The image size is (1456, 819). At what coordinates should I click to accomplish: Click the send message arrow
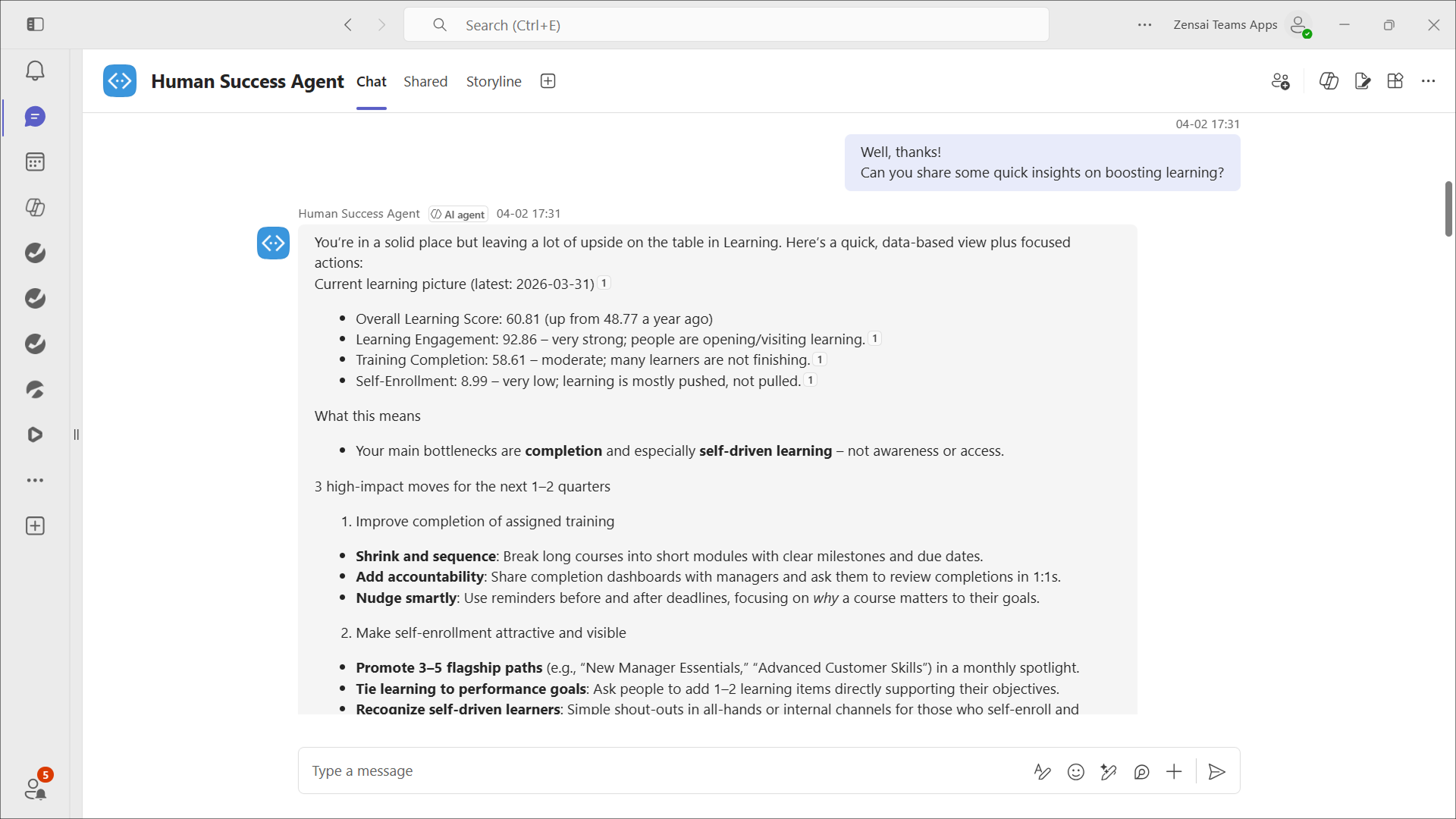[1216, 772]
